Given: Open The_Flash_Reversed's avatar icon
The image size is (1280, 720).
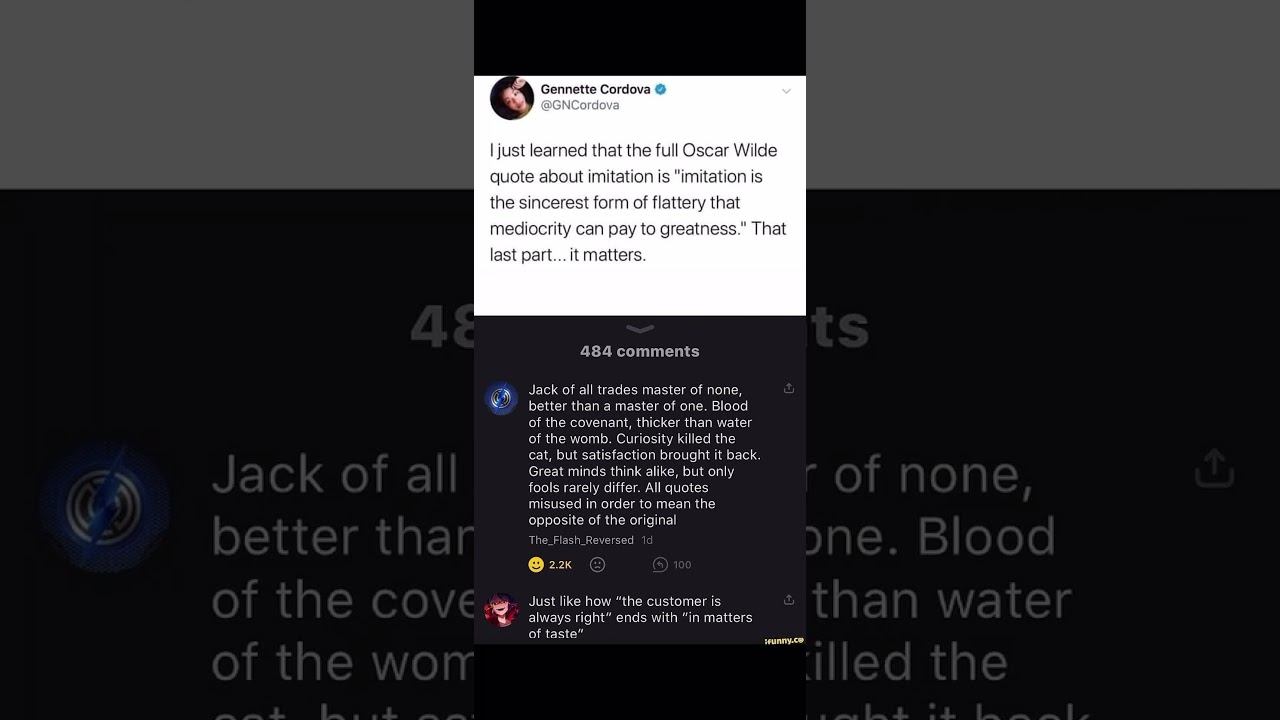Looking at the screenshot, I should point(501,399).
